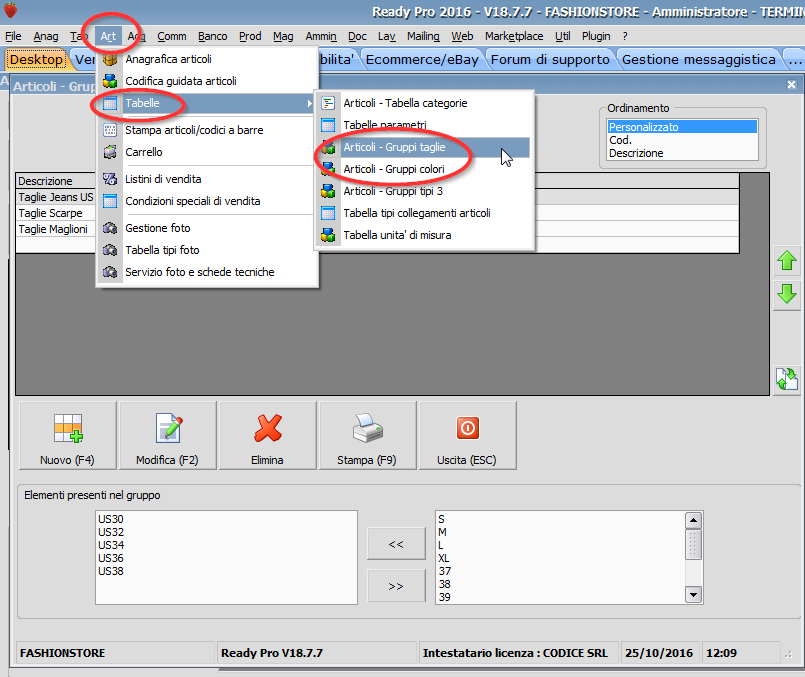The height and width of the screenshot is (677, 805).
Task: Open the Forum di supporto tab
Action: point(550,60)
